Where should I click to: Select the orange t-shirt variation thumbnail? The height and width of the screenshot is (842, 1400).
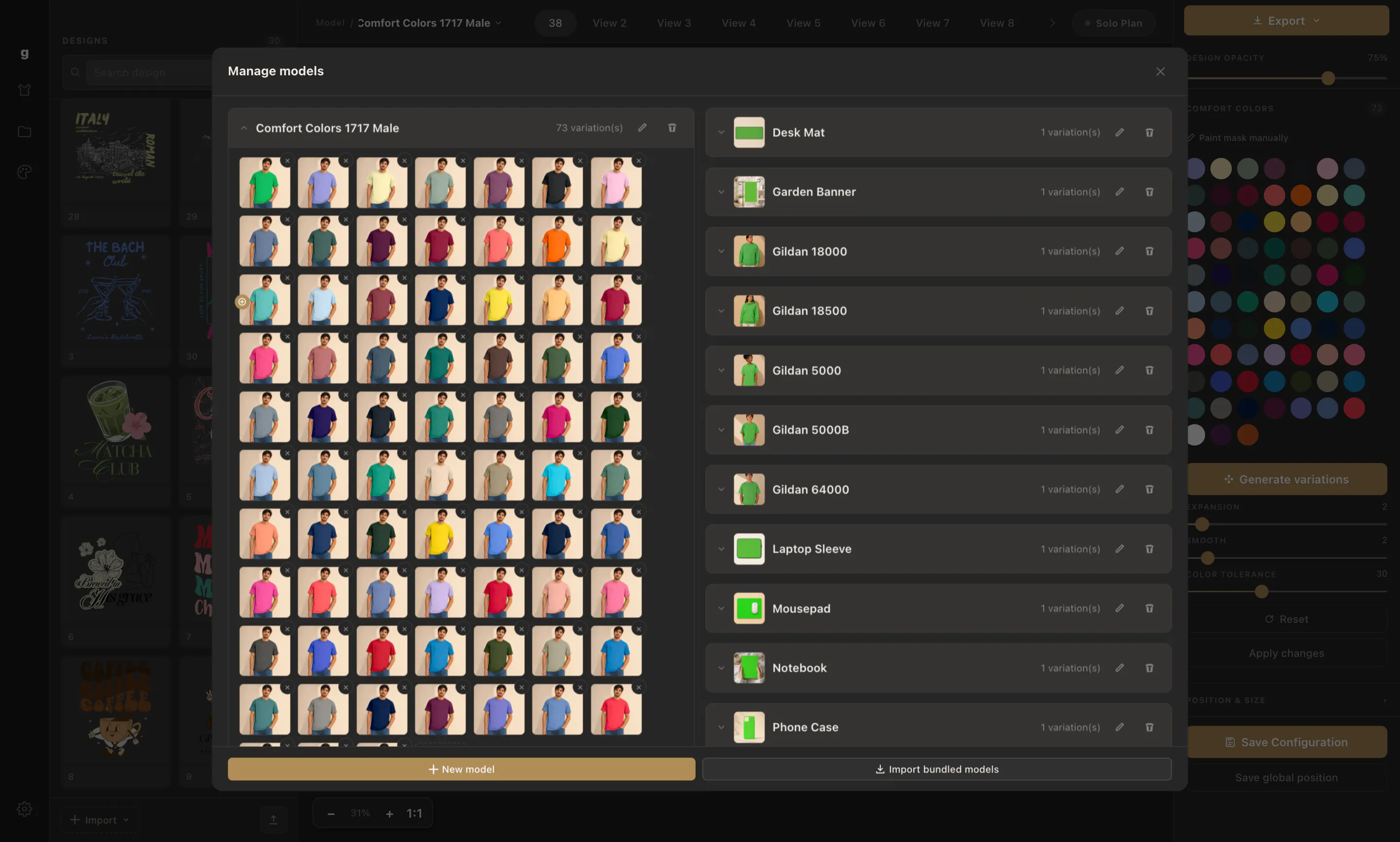tap(557, 241)
